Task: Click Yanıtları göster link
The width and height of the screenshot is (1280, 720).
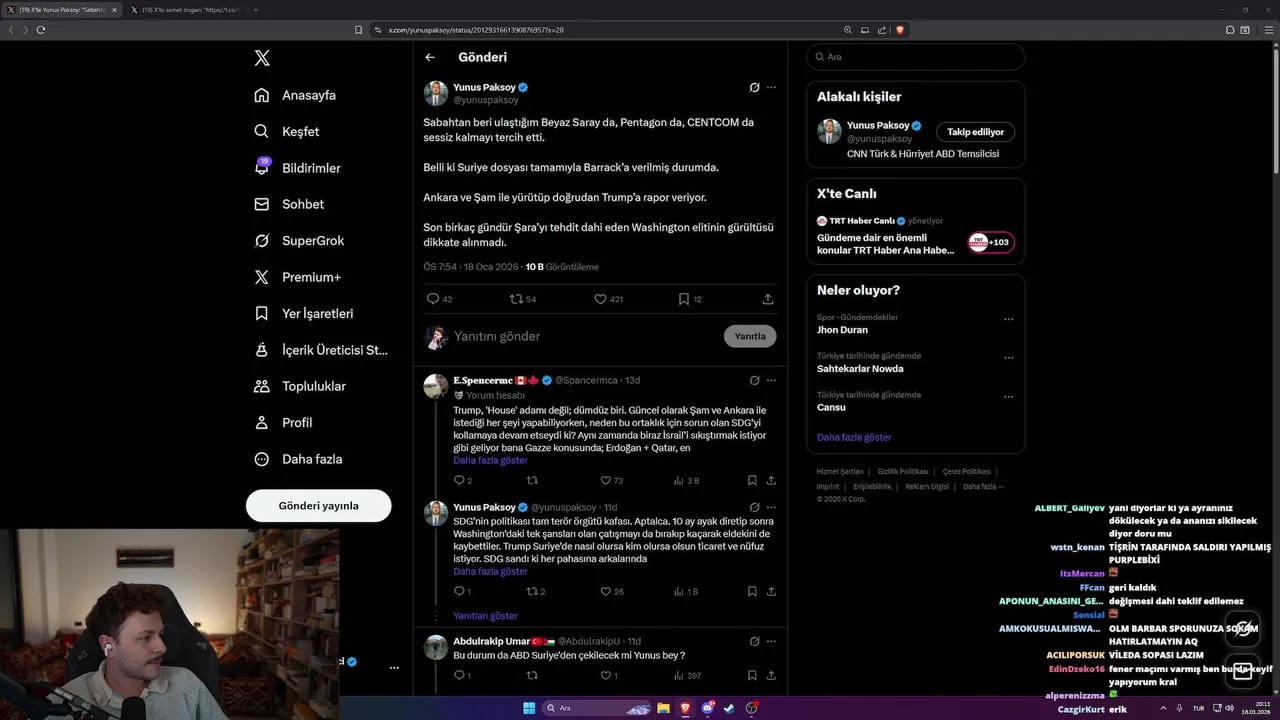Action: pos(485,616)
